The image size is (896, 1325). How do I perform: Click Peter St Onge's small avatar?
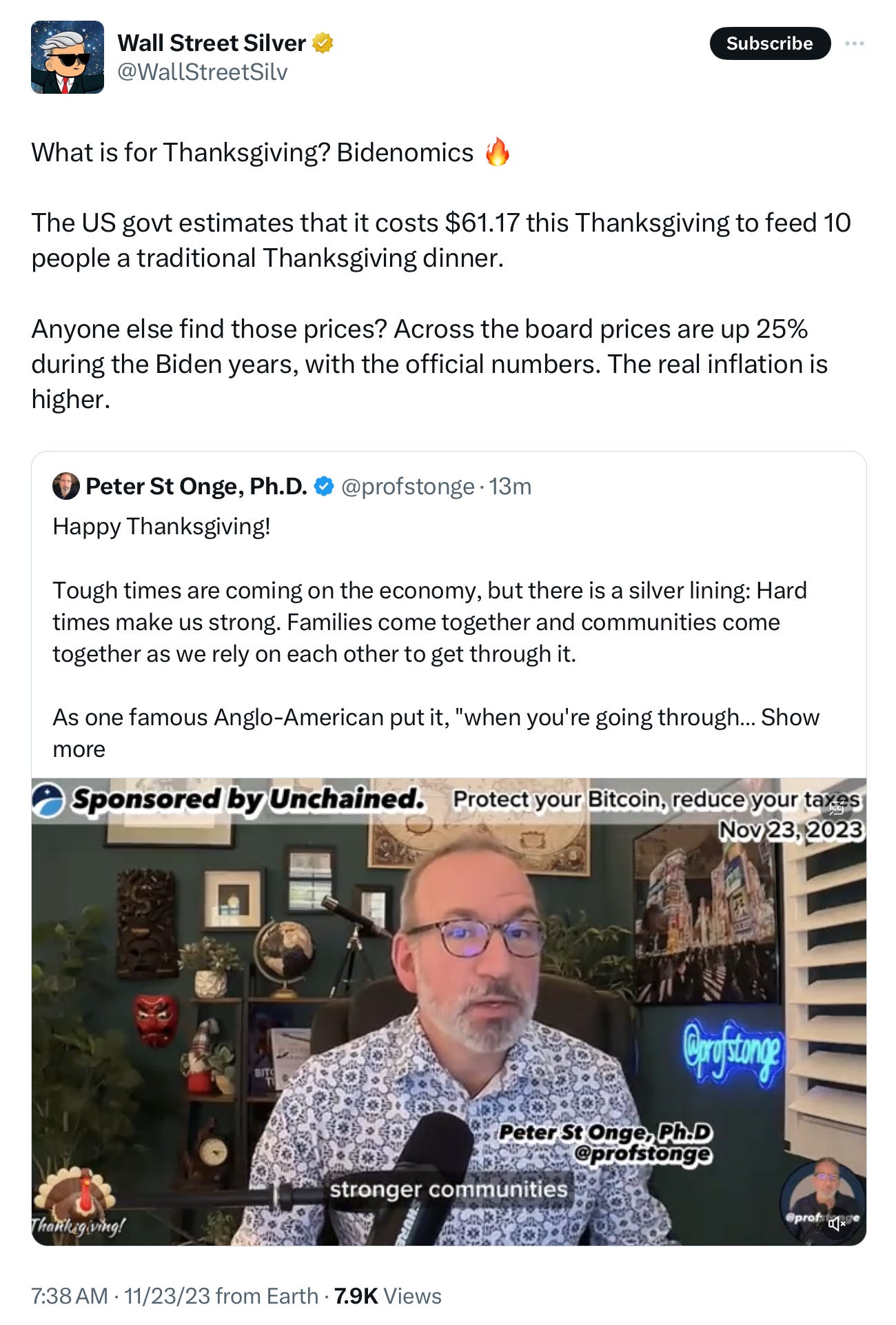point(65,486)
